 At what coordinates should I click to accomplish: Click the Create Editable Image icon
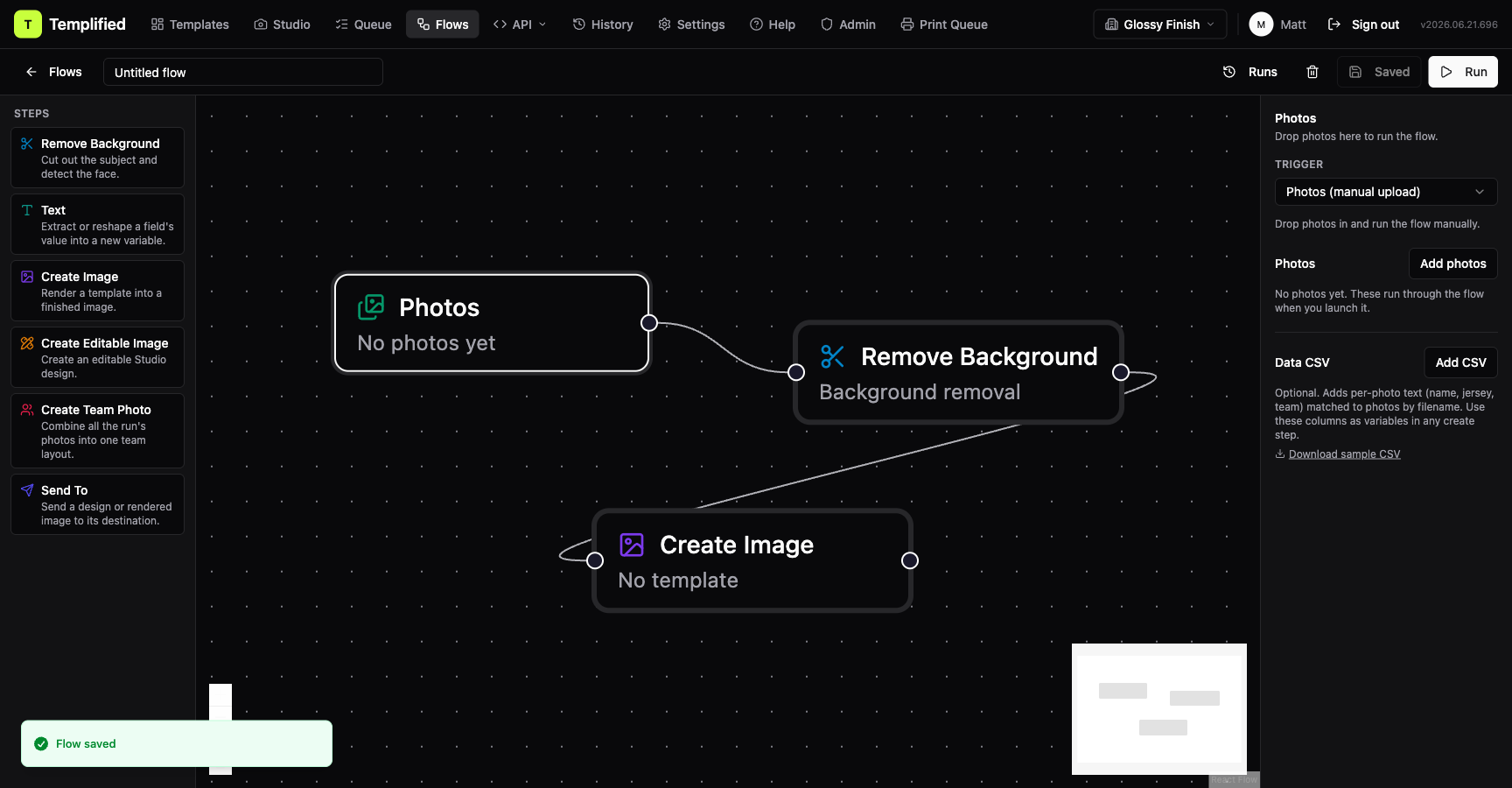coord(27,343)
